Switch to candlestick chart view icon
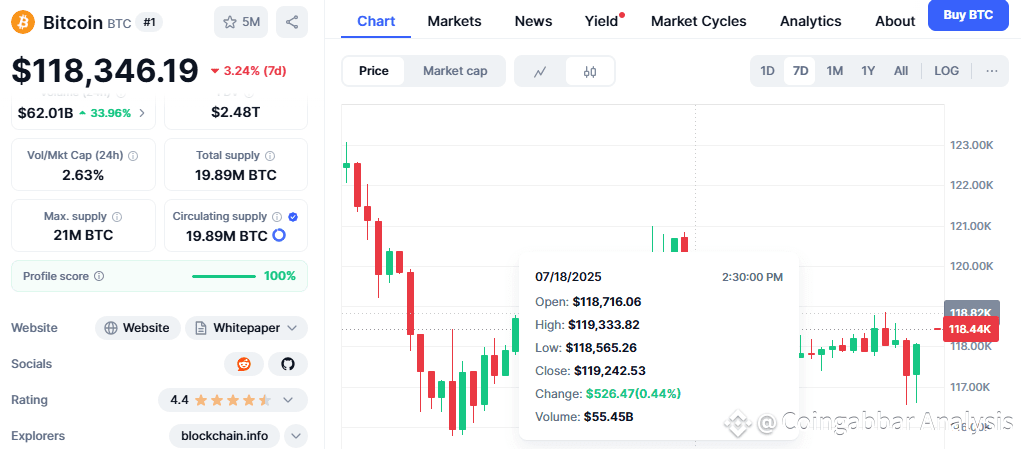1021x449 pixels. coord(590,71)
